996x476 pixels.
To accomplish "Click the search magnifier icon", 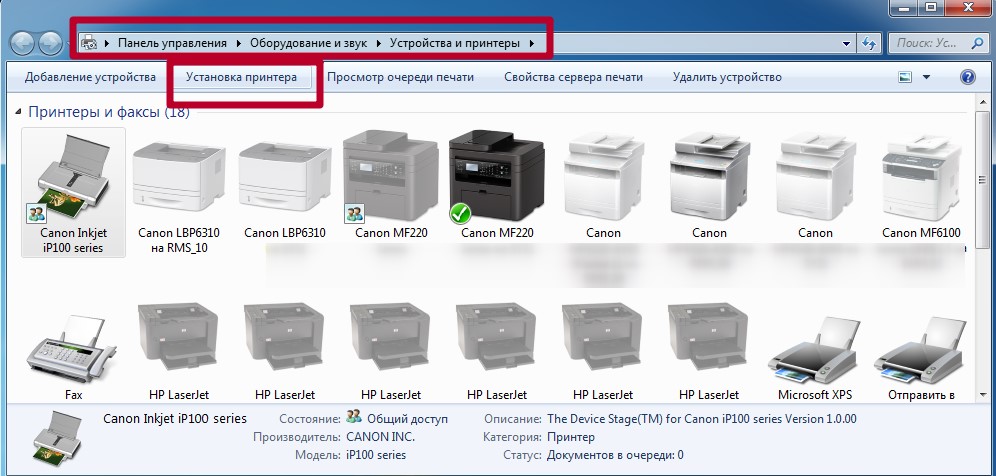I will click(x=977, y=43).
